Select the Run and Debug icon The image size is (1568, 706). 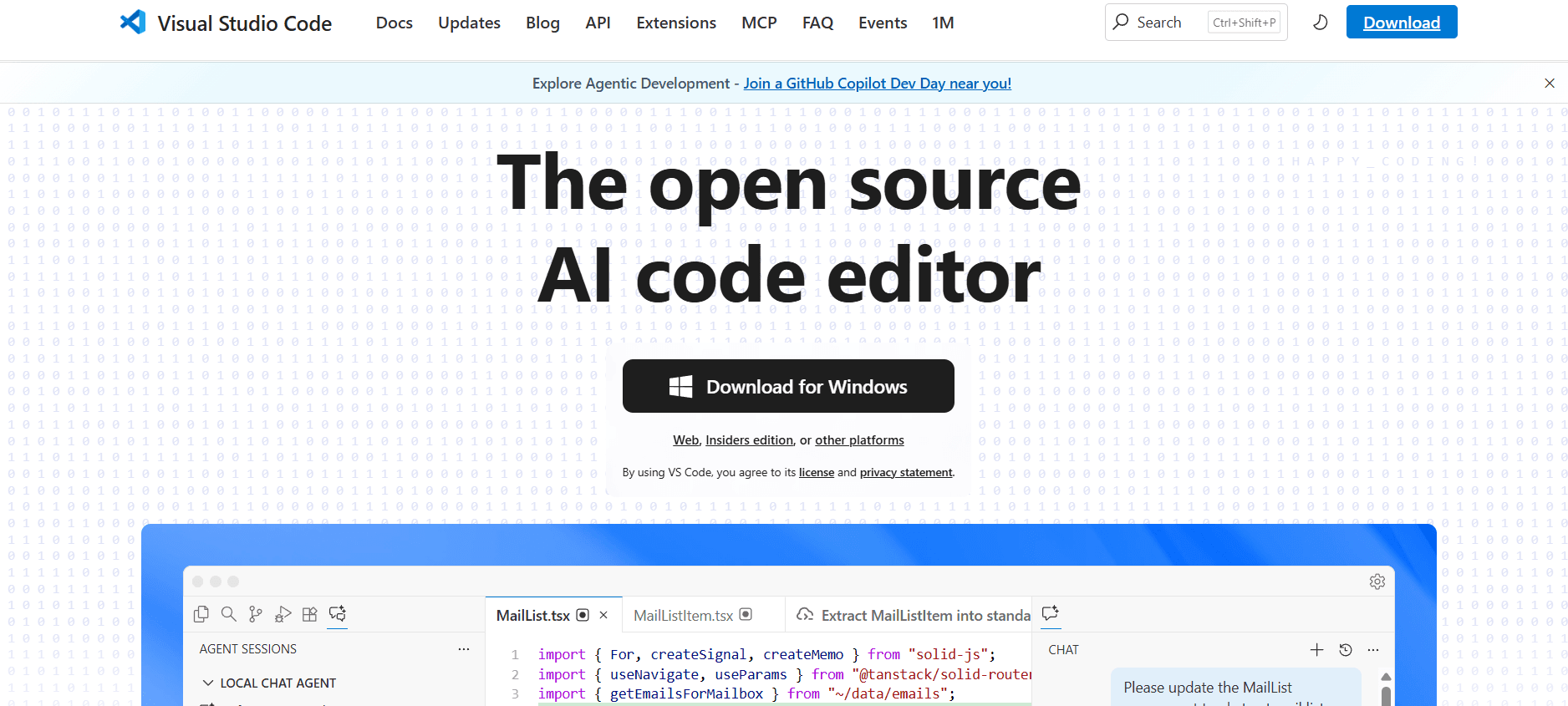pos(283,614)
